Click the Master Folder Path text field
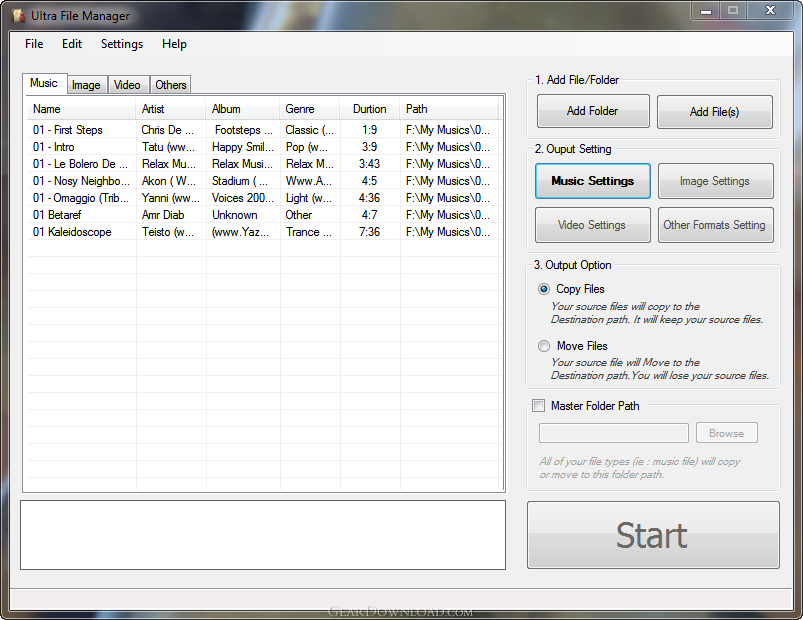Image resolution: width=803 pixels, height=620 pixels. coord(614,433)
